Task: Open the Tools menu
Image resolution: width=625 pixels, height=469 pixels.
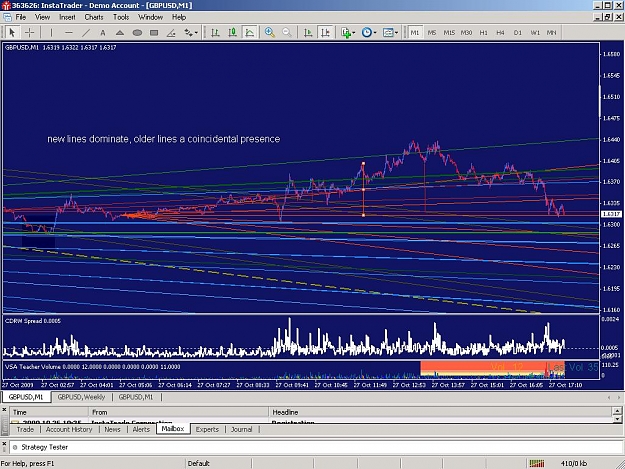Action: point(121,17)
